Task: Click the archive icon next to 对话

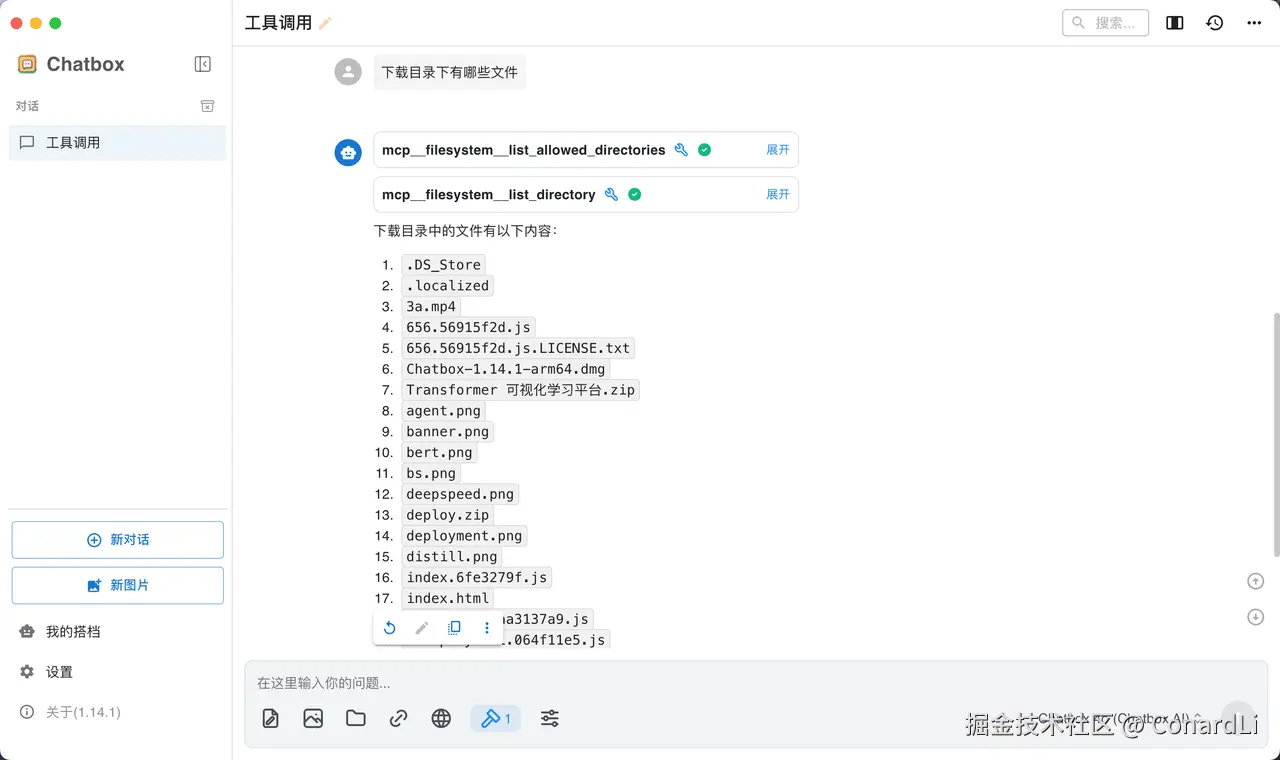Action: [x=207, y=106]
